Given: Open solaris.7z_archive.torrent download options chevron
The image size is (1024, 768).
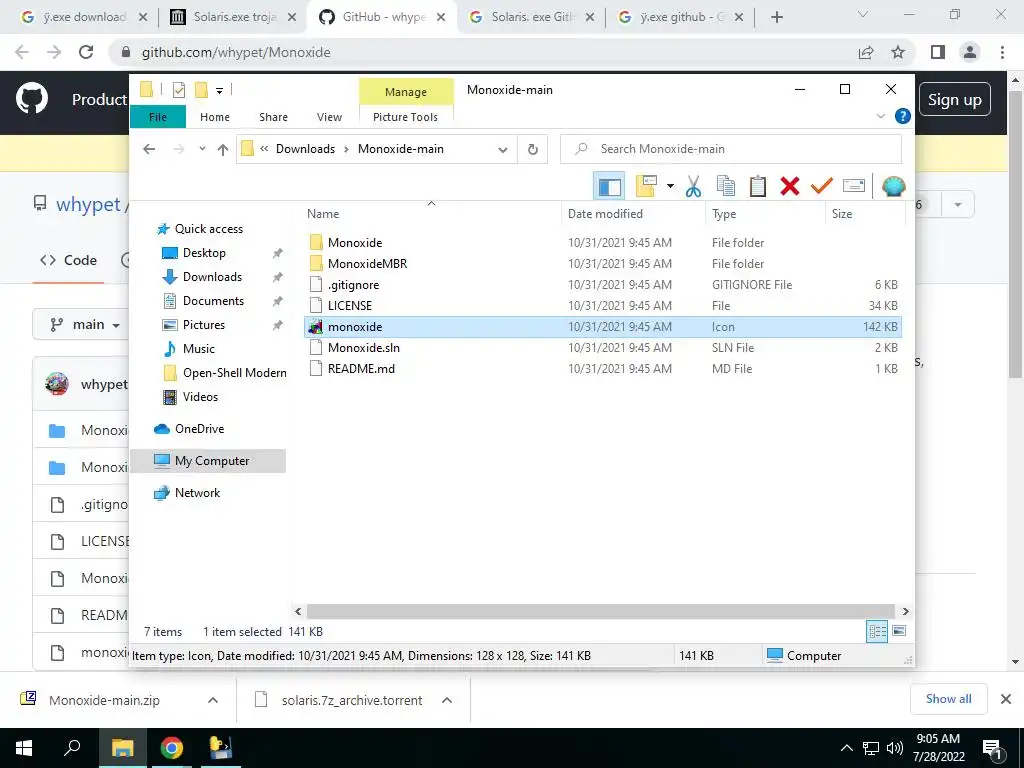Looking at the screenshot, I should 447,700.
